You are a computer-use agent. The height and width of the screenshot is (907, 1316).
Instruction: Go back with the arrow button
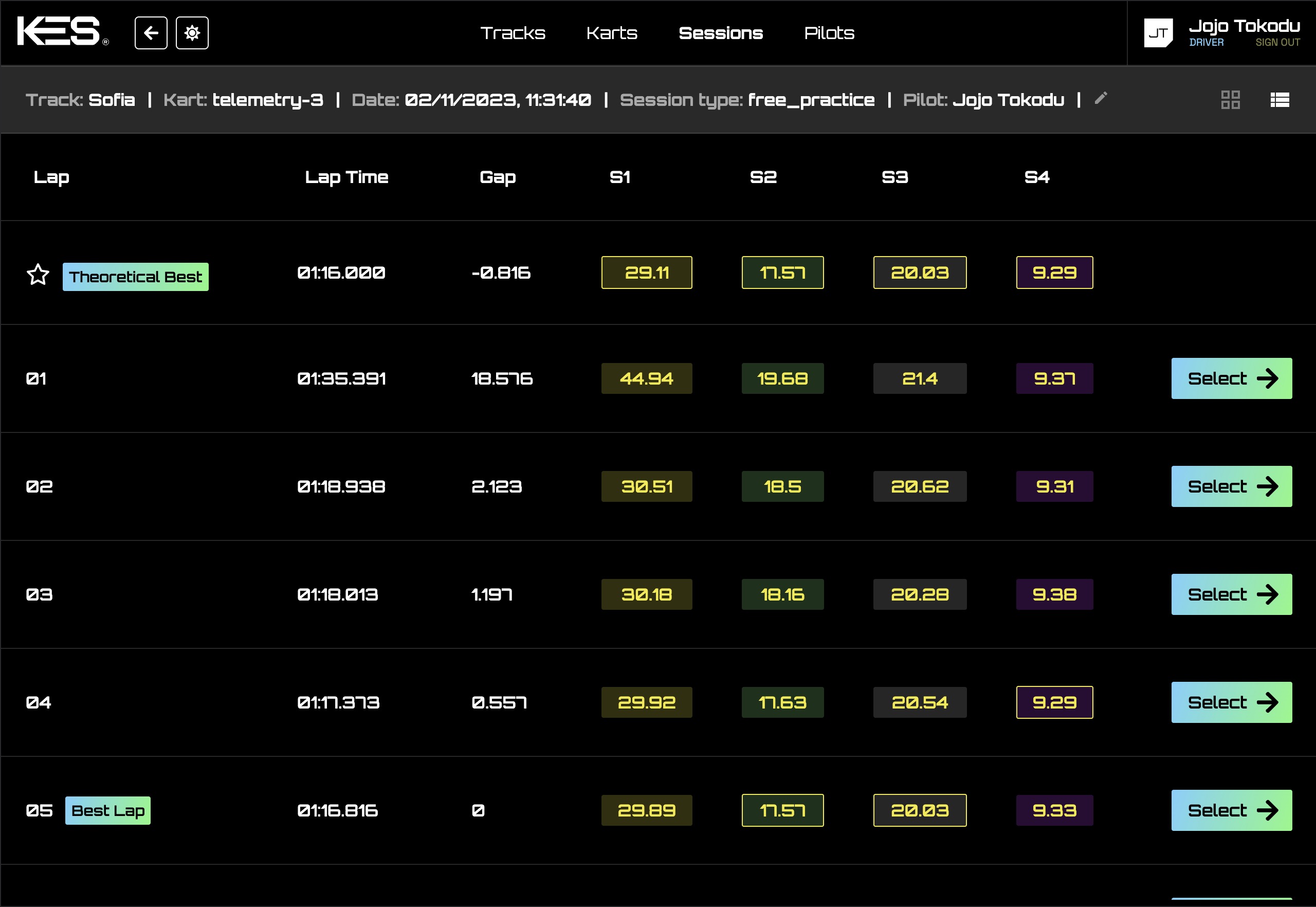pos(151,33)
